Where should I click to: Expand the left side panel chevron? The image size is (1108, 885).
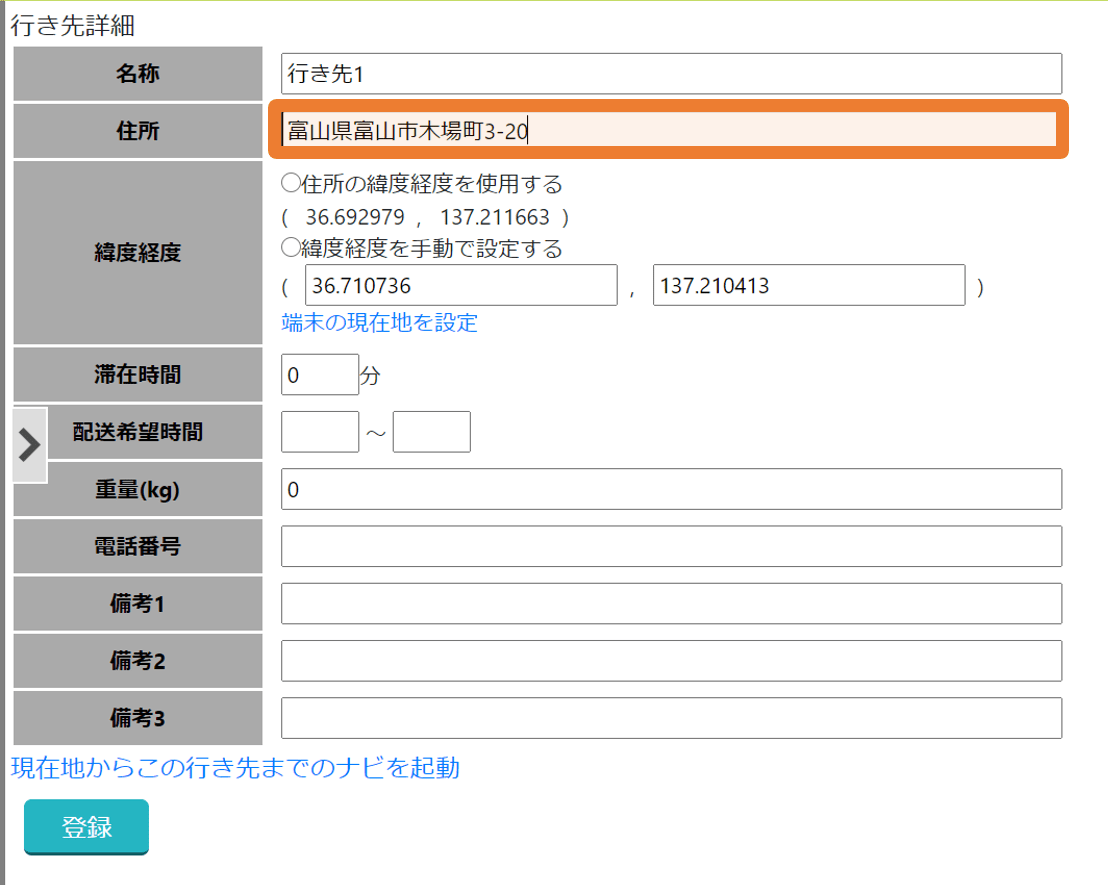coord(29,445)
